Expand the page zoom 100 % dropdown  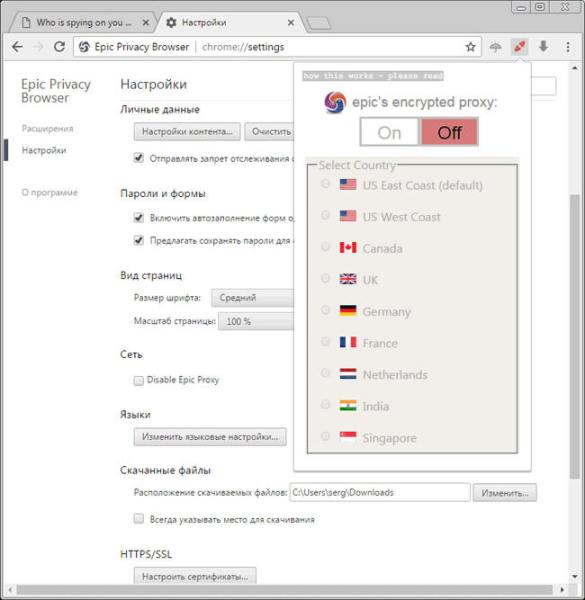(x=256, y=321)
